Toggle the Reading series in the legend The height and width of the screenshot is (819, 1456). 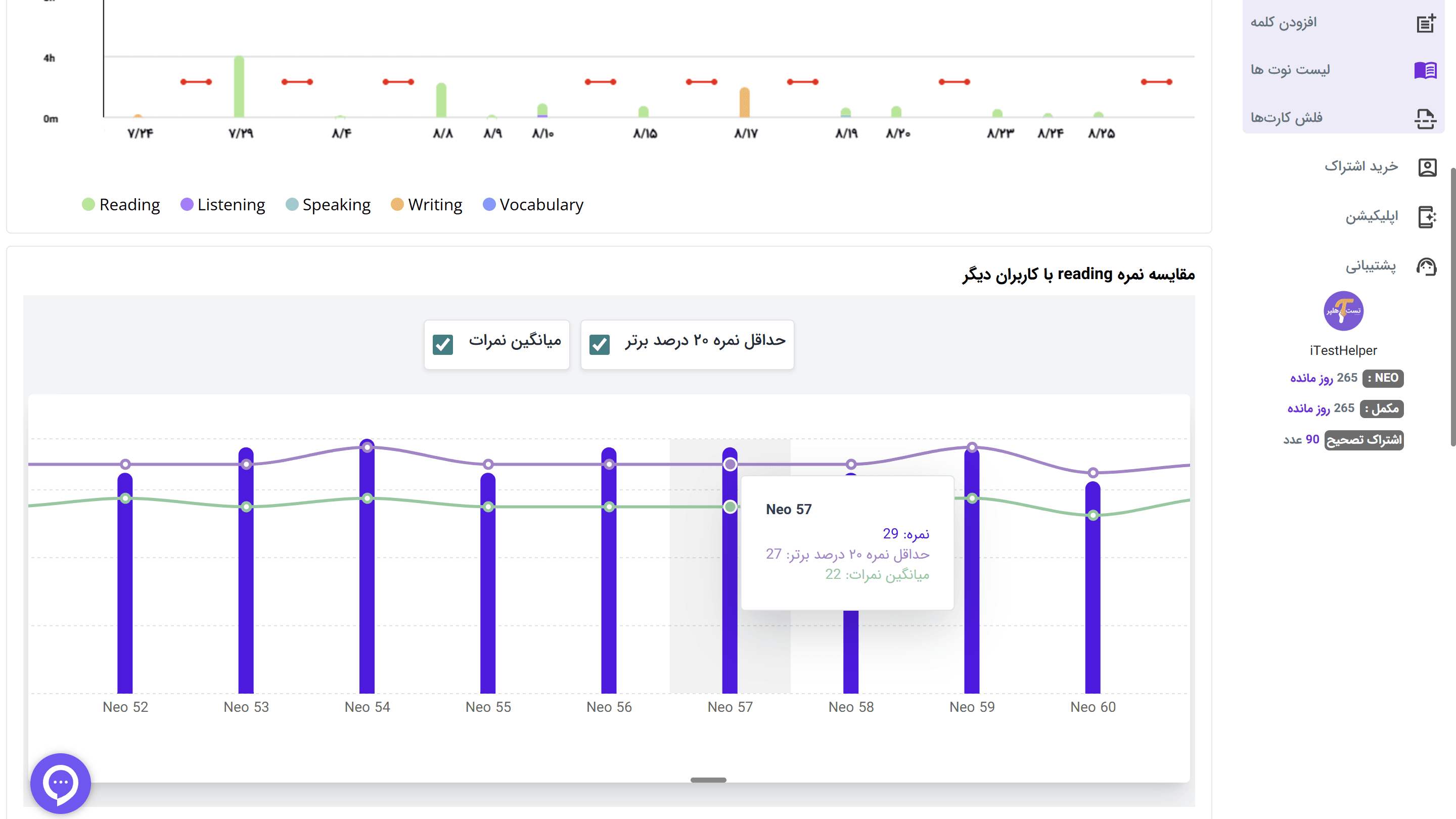(x=120, y=205)
